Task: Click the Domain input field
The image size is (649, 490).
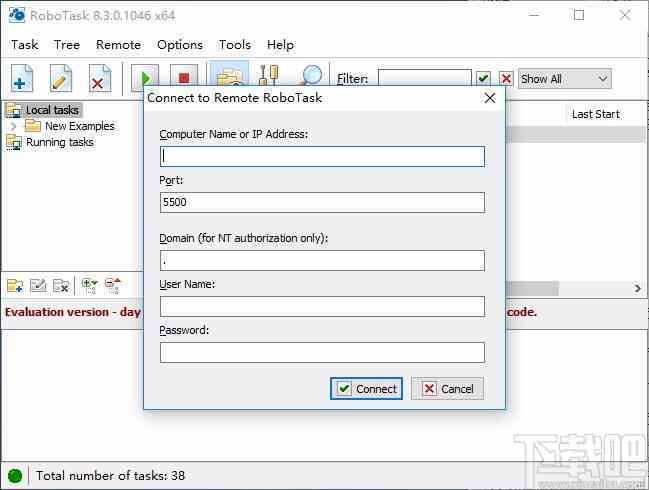Action: coord(322,260)
